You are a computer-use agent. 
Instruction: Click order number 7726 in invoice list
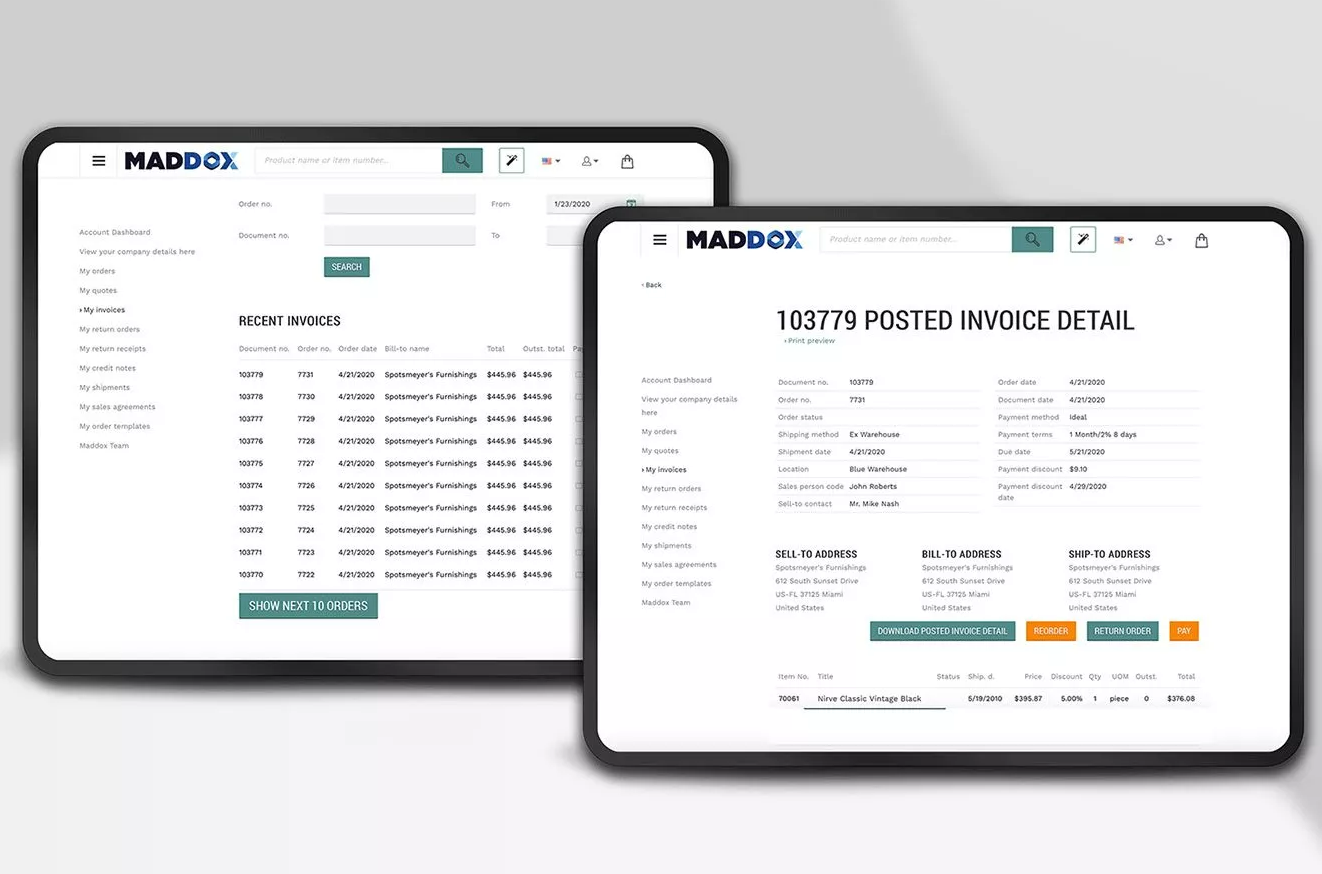coord(306,486)
